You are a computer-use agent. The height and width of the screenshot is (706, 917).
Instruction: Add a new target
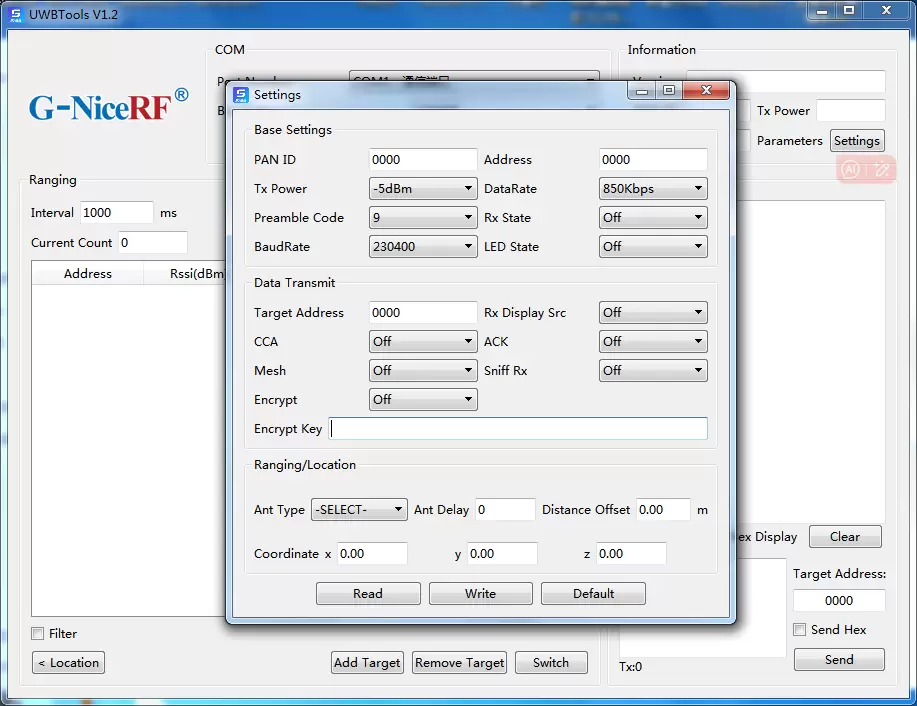(x=366, y=662)
